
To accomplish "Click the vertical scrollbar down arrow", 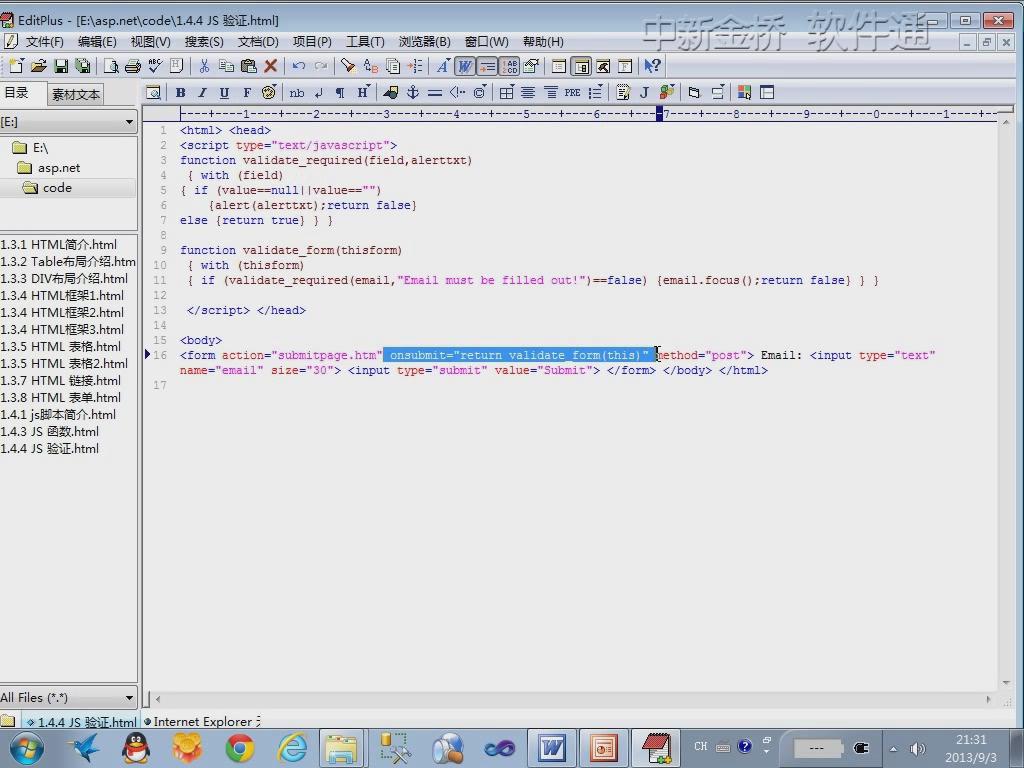I will (x=1006, y=682).
